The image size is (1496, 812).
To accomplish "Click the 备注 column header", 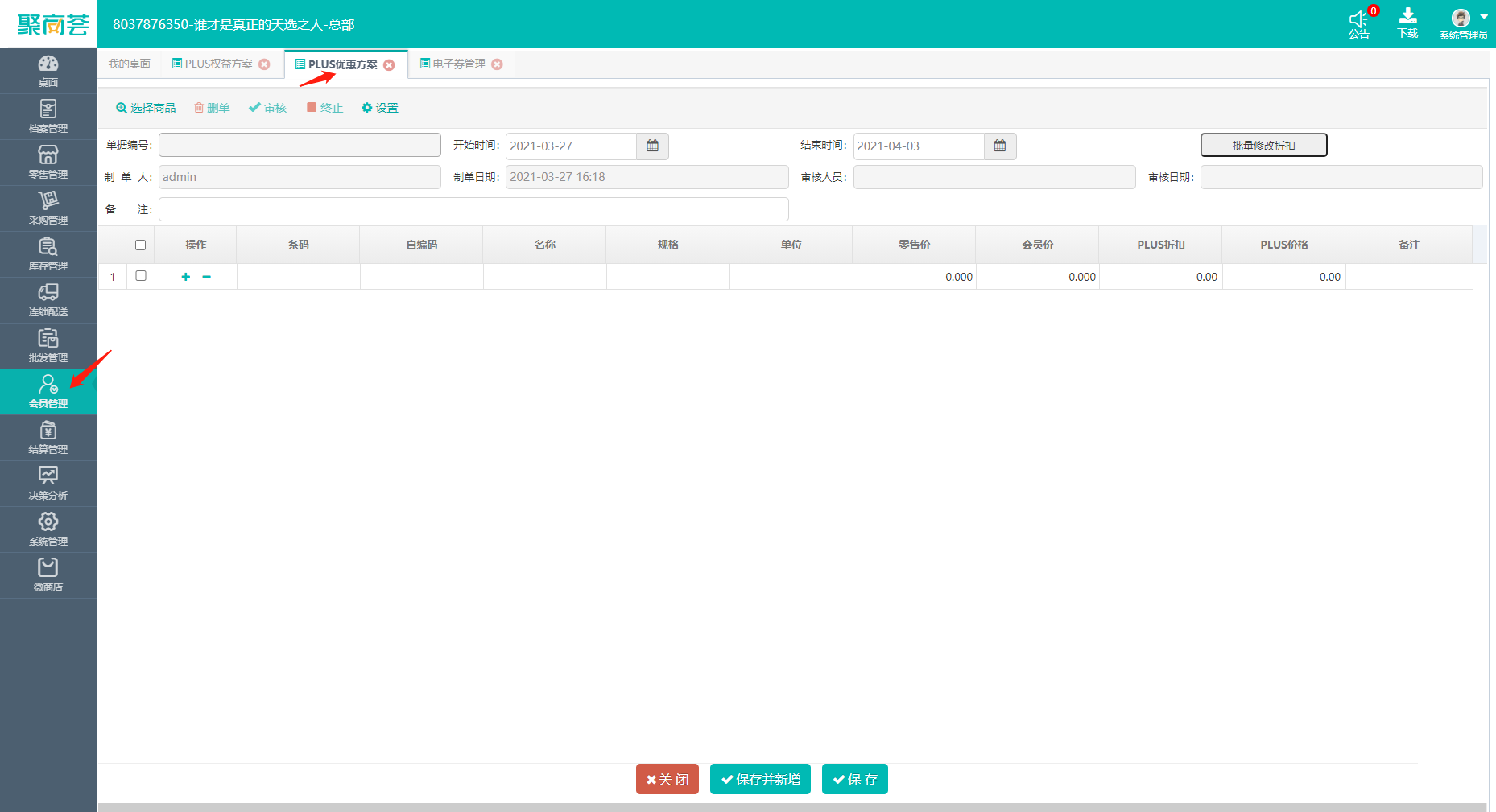I will point(1408,245).
